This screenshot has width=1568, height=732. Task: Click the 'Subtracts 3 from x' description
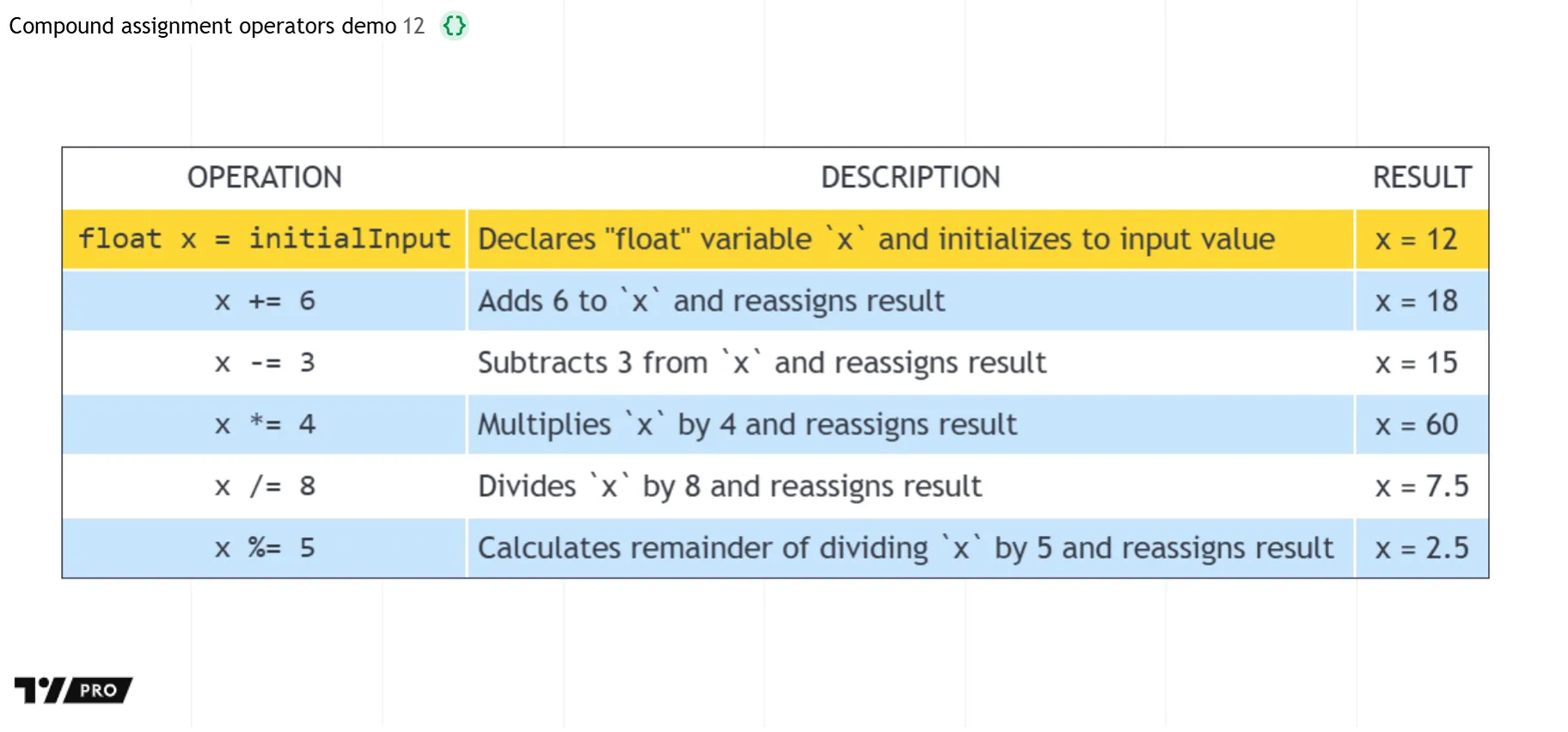762,363
